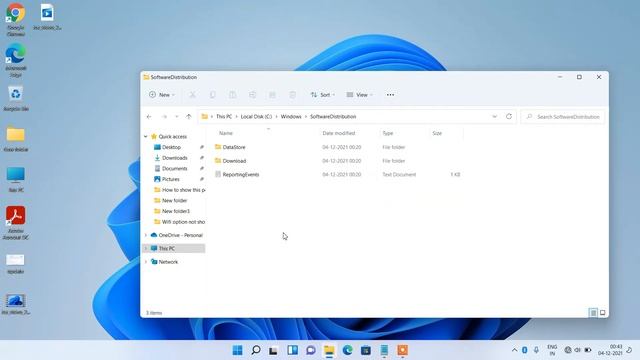The height and width of the screenshot is (360, 640).
Task: Open Task View on taskbar
Action: point(274,350)
